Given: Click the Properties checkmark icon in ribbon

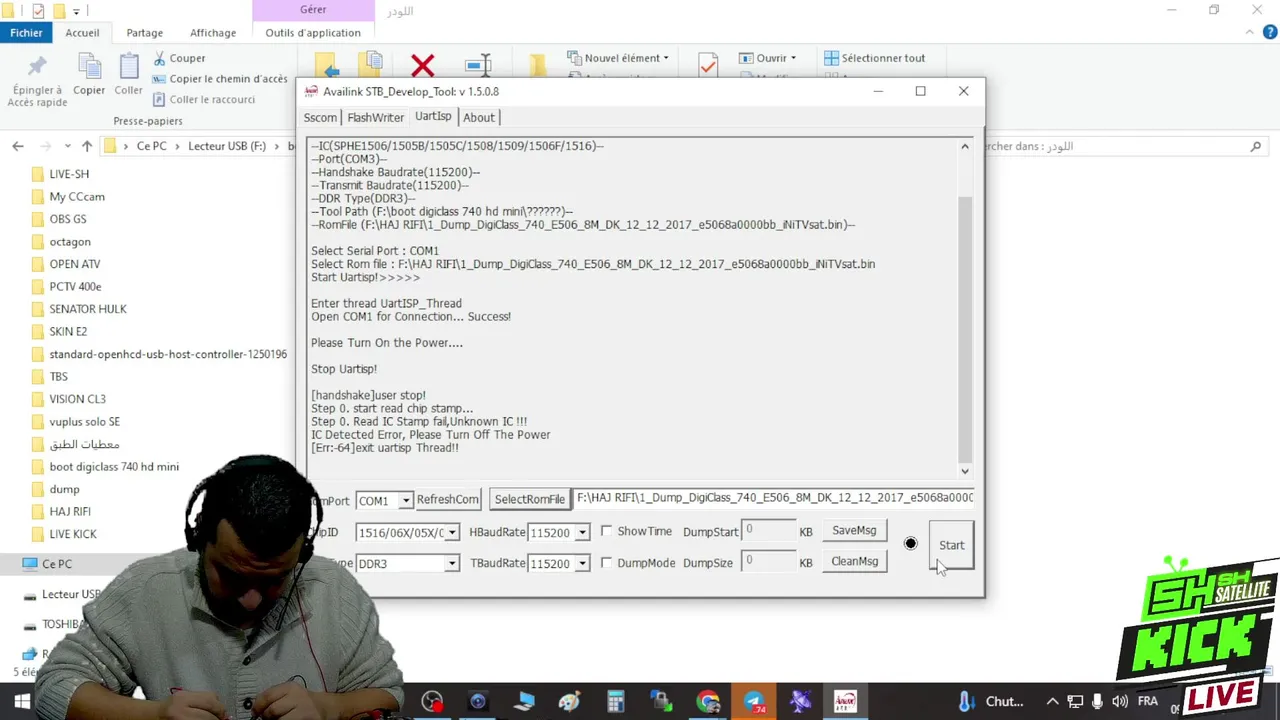Looking at the screenshot, I should pyautogui.click(x=708, y=65).
